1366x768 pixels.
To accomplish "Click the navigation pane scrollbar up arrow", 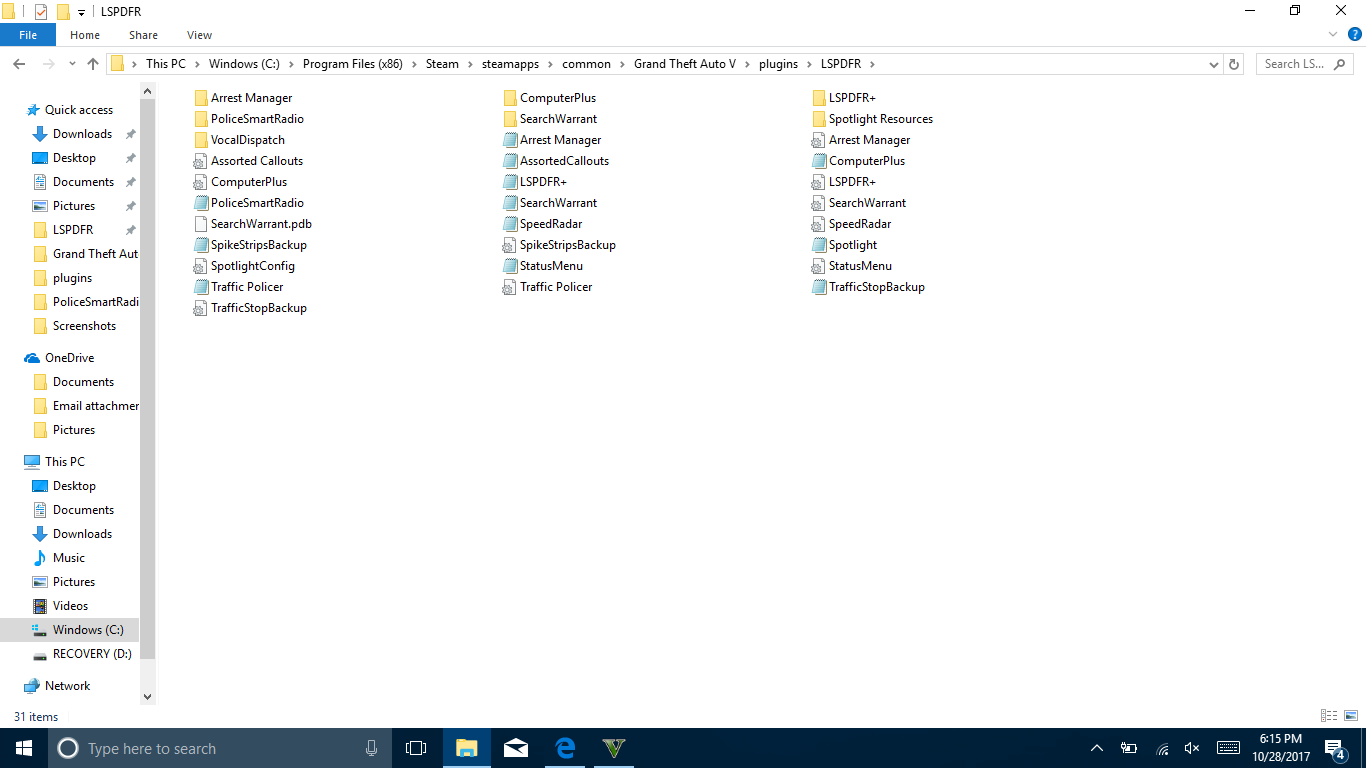I will click(x=148, y=91).
